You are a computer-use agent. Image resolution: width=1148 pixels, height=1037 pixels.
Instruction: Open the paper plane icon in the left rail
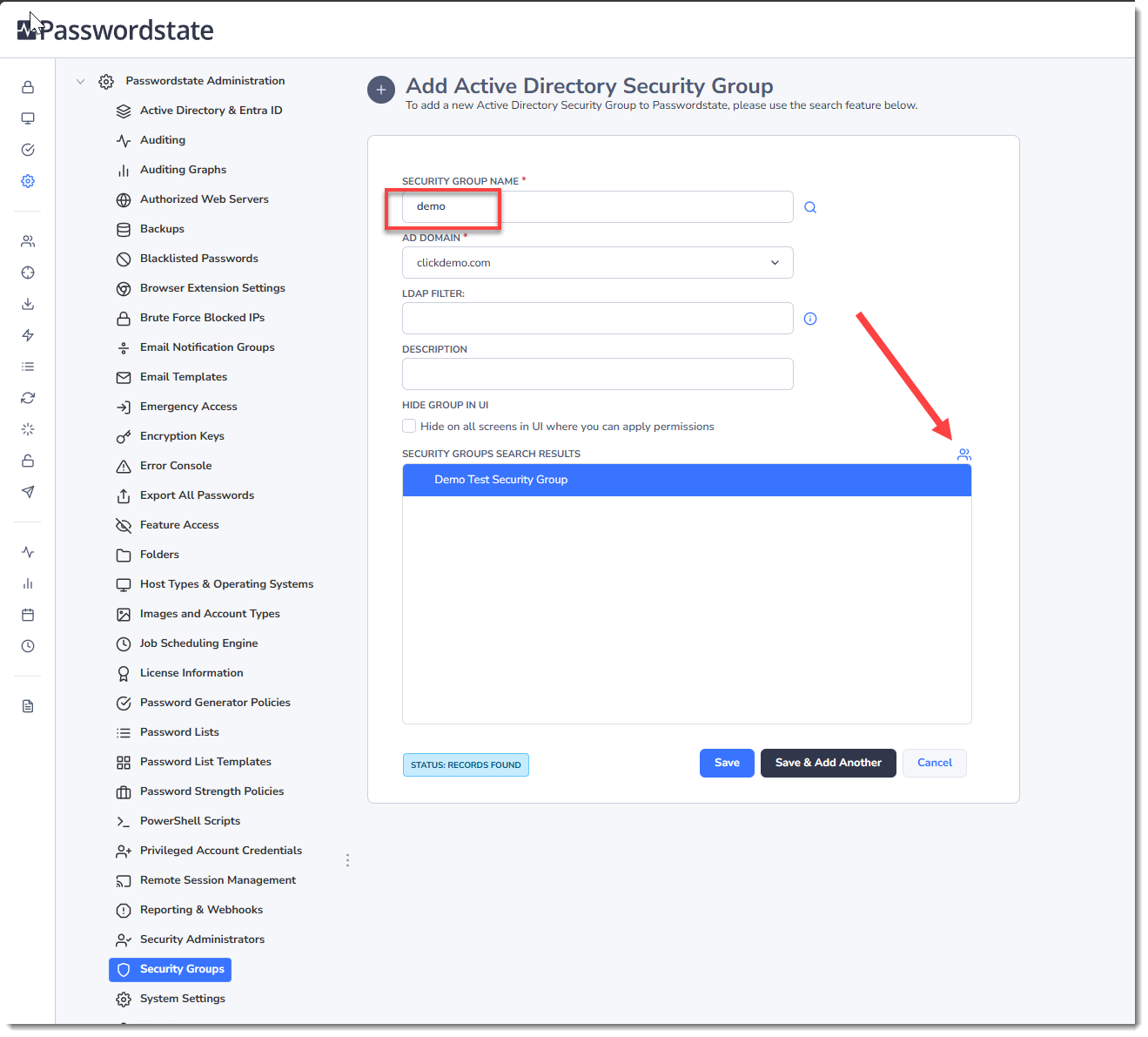pyautogui.click(x=28, y=492)
